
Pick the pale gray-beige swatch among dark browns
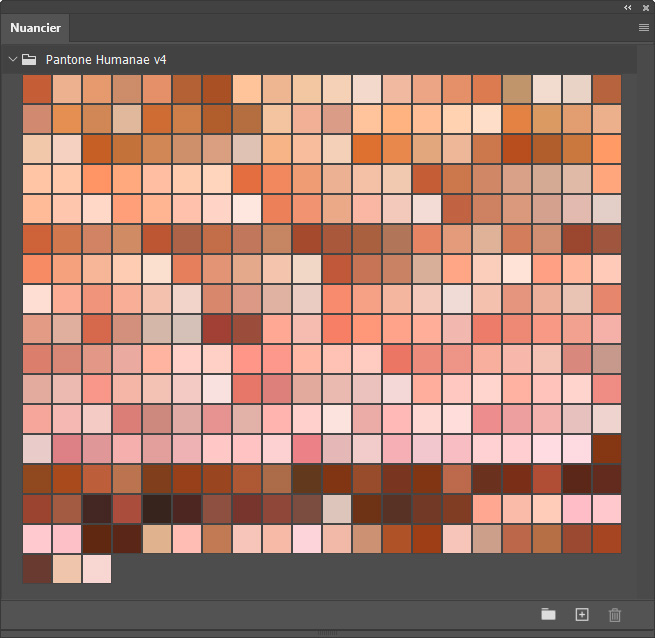pos(337,509)
